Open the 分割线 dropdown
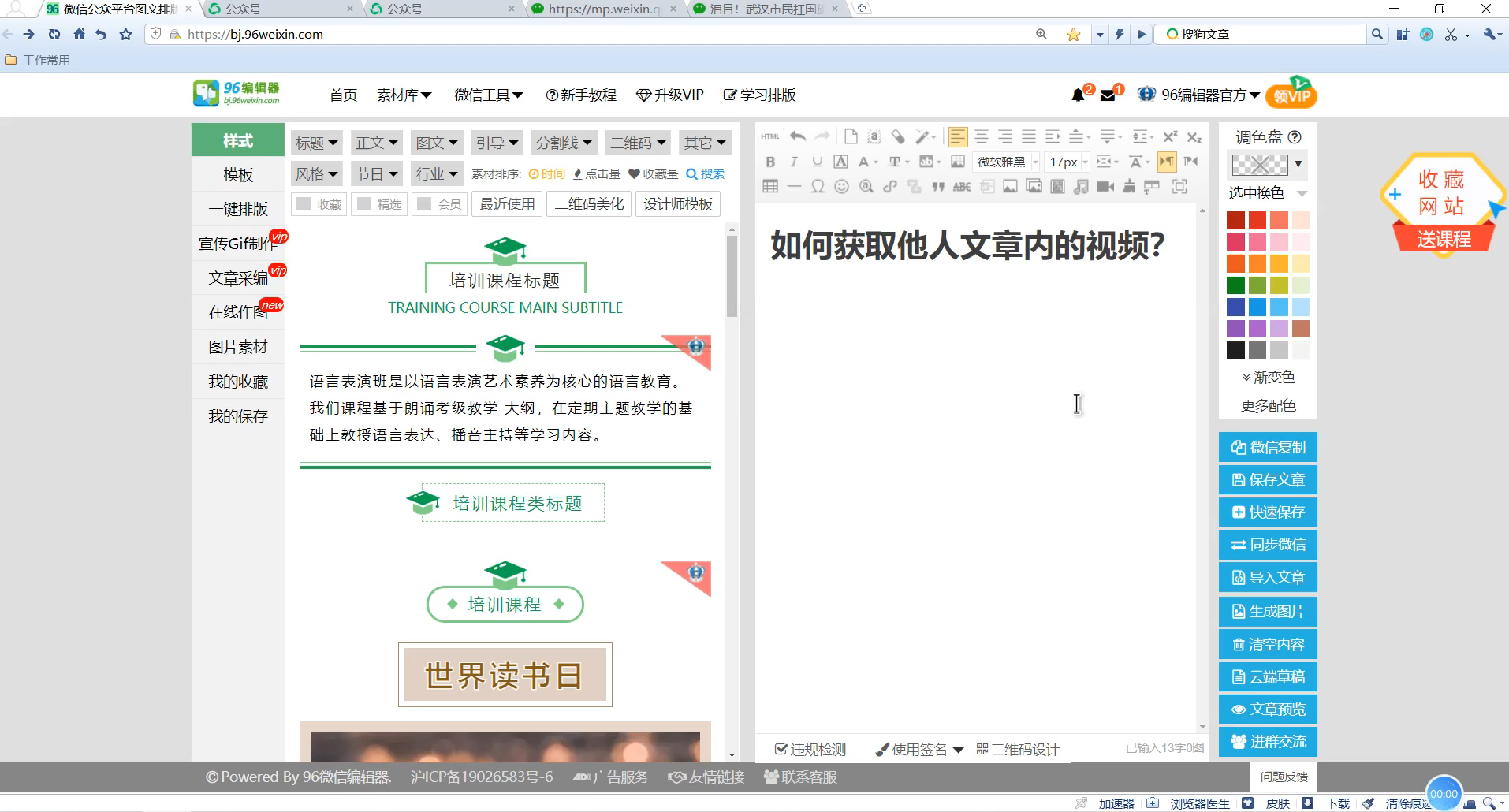 [563, 143]
